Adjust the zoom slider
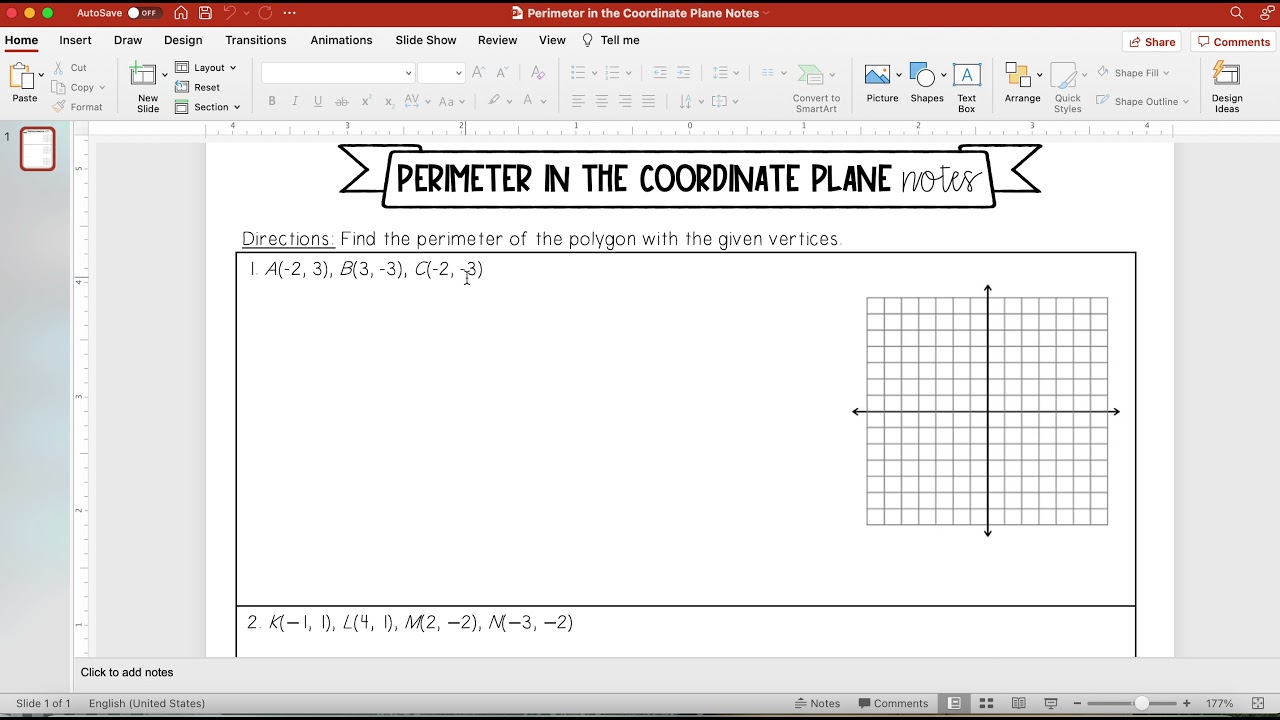1280x720 pixels. pos(1141,703)
